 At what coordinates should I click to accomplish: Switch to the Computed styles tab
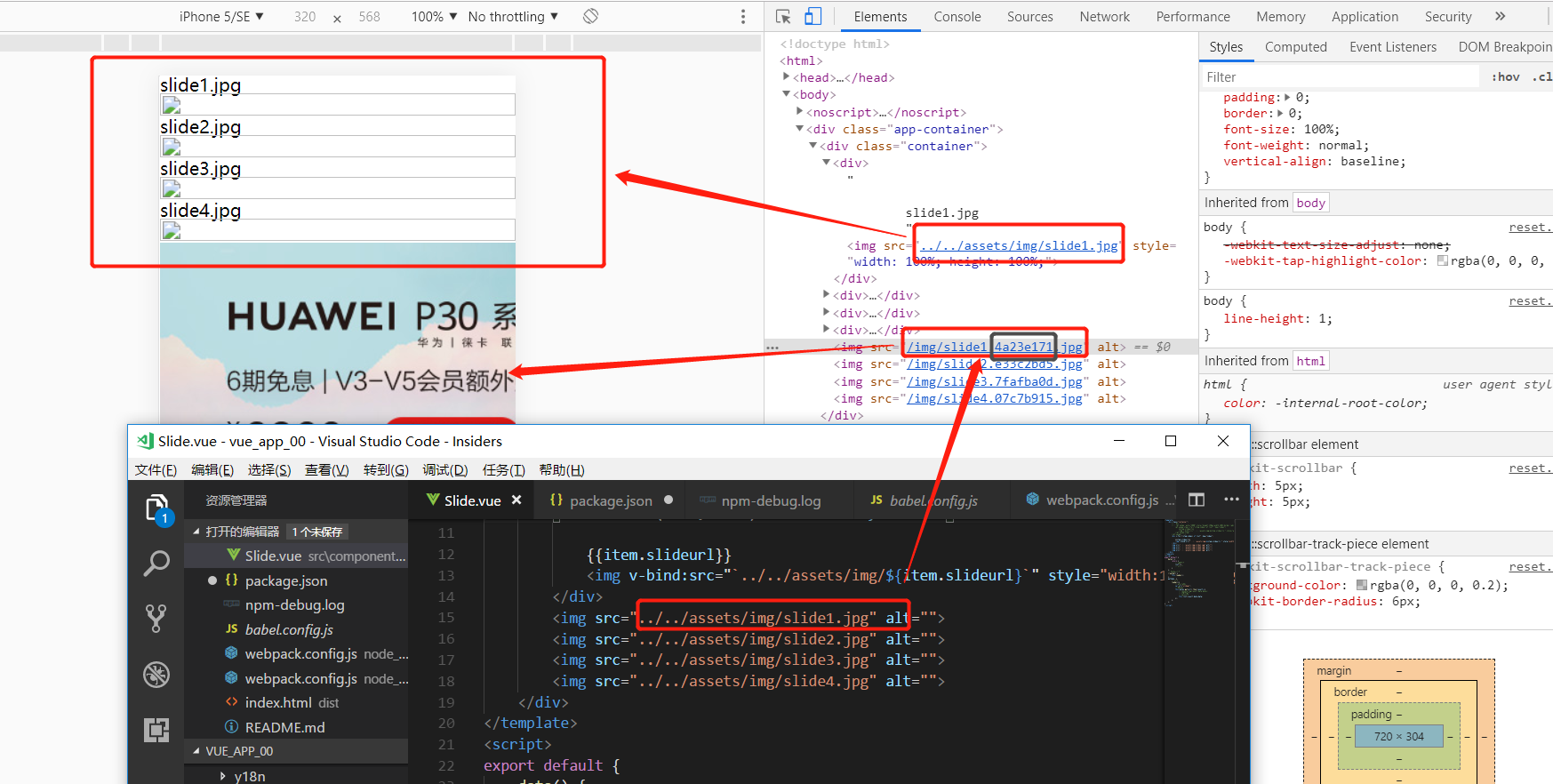(x=1296, y=47)
